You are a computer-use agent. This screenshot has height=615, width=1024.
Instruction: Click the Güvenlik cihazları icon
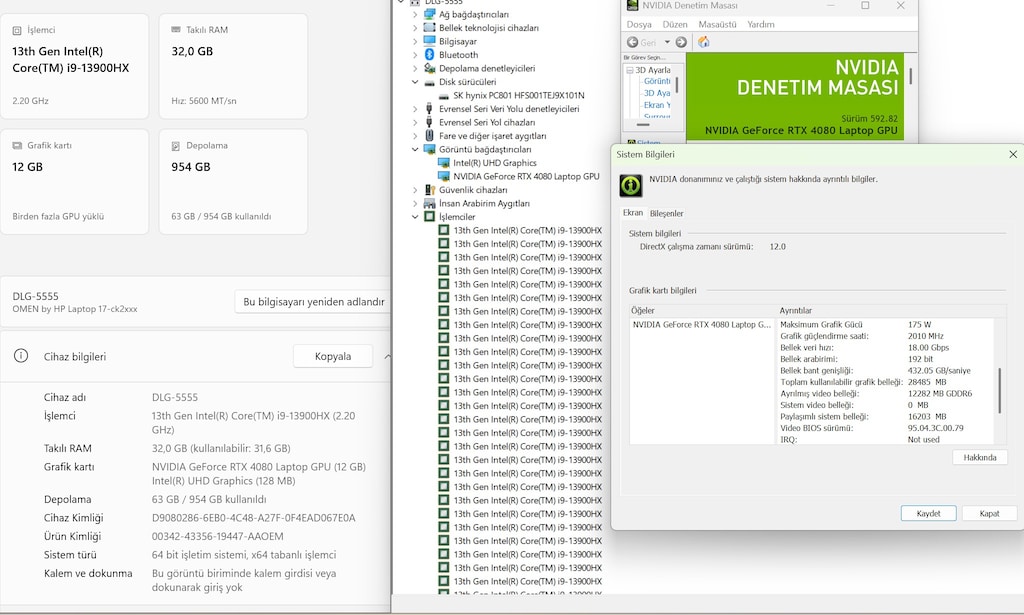pos(429,189)
